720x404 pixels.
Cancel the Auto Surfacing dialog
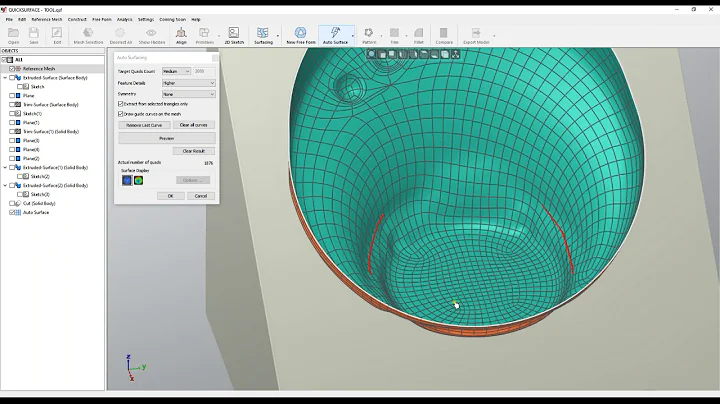(x=201, y=196)
